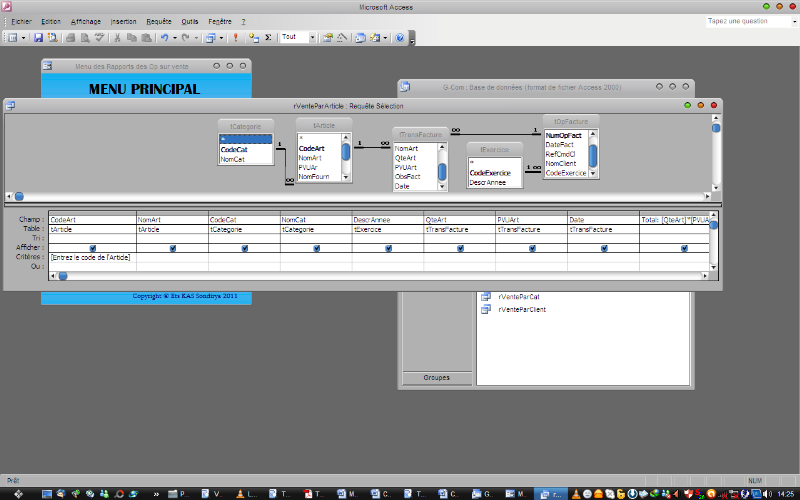Click the grid's horizontal scrollbar thumb

pyautogui.click(x=62, y=276)
